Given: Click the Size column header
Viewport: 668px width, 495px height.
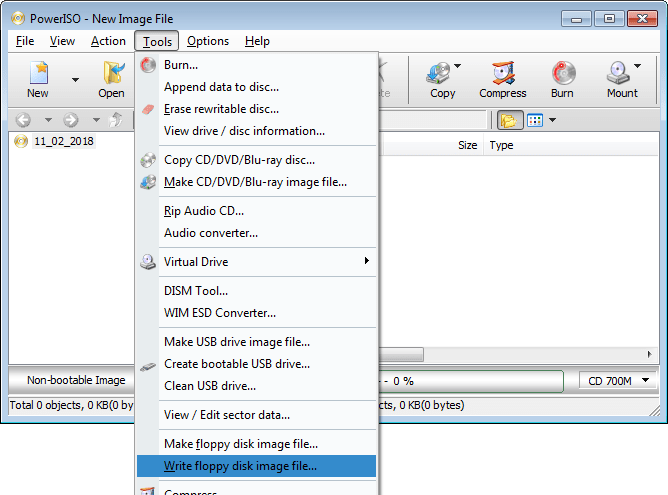Looking at the screenshot, I should point(433,145).
